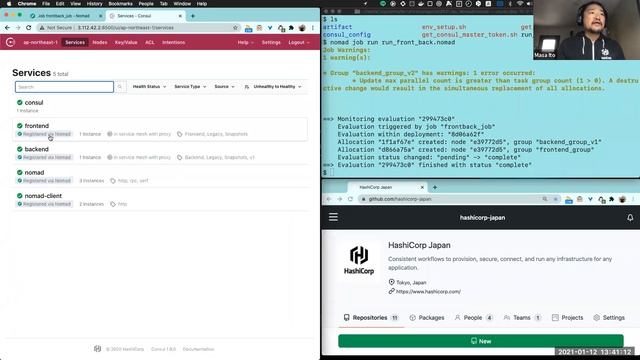Open the Source filter dropdown
The image size is (640, 360).
[224, 87]
